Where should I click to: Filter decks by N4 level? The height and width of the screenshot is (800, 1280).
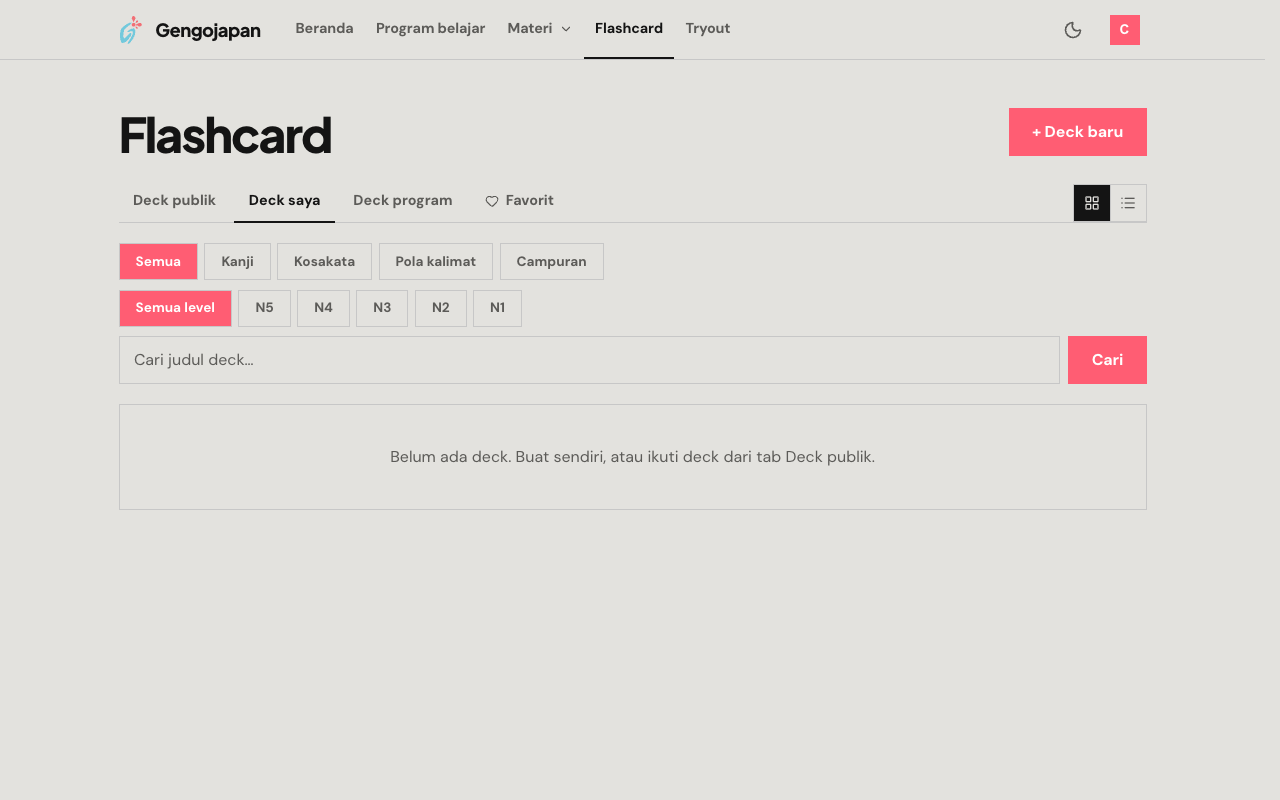click(x=323, y=308)
